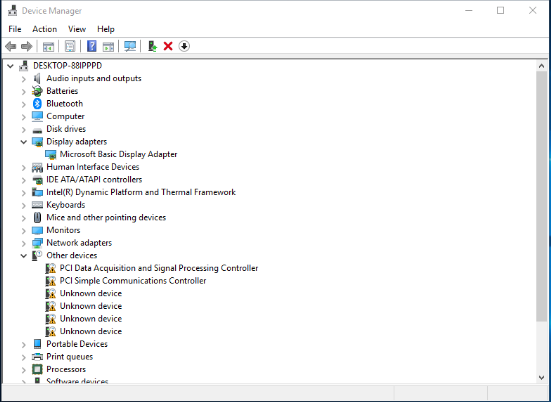Expand the Network adapters arrow

(24, 243)
